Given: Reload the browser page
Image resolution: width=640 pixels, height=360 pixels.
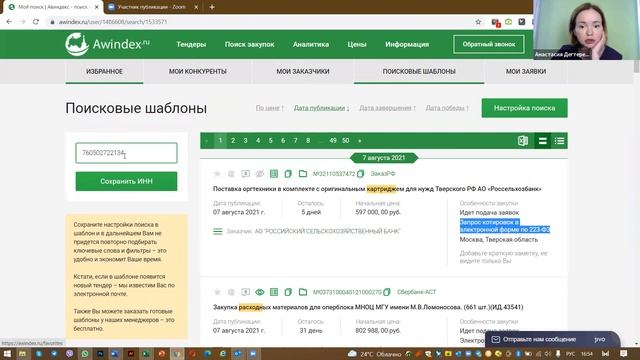Looking at the screenshot, I should [36, 22].
